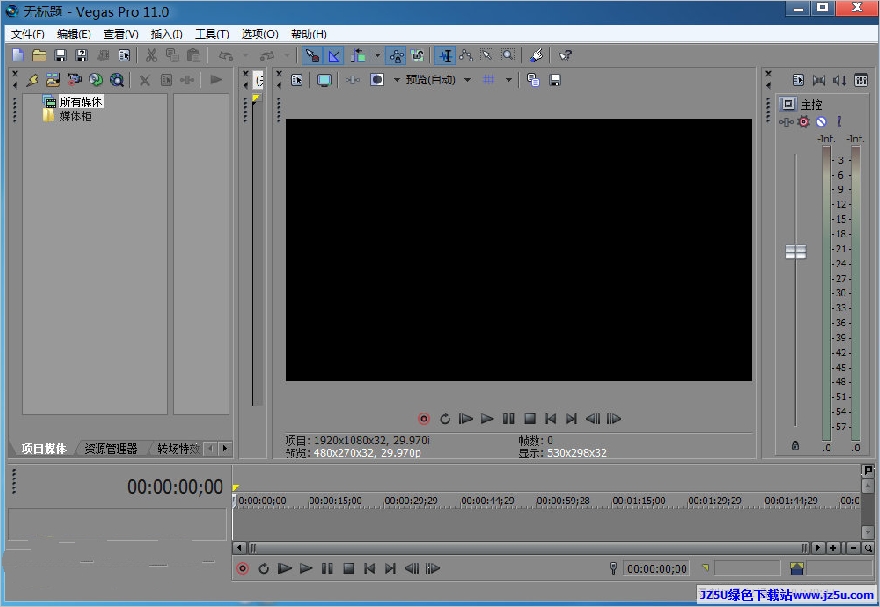880x607 pixels.
Task: Open the 文件(F) menu
Action: tap(28, 34)
